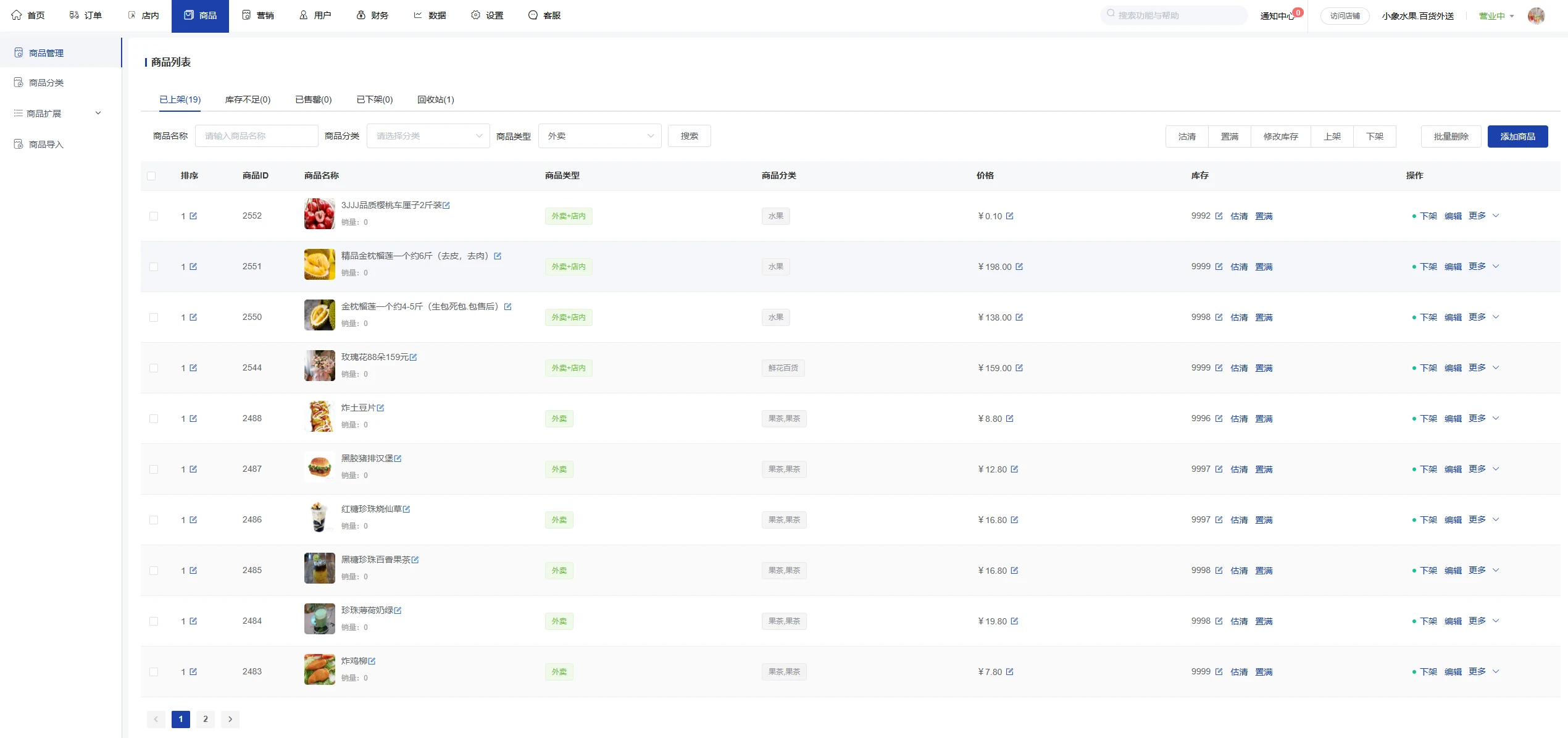Open the 通知中心 notification center

[1277, 15]
